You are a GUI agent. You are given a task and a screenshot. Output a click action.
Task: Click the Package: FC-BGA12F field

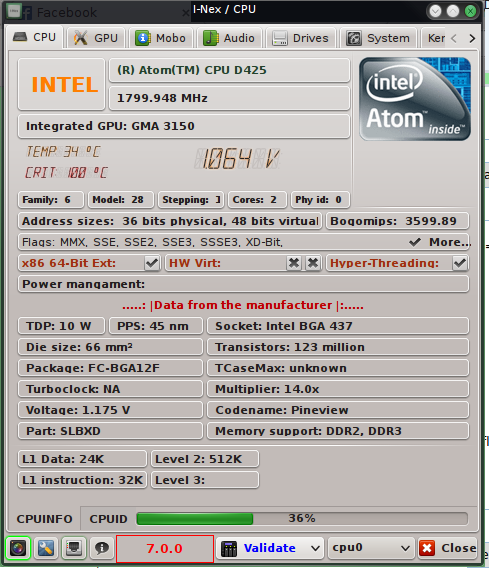coord(110,368)
